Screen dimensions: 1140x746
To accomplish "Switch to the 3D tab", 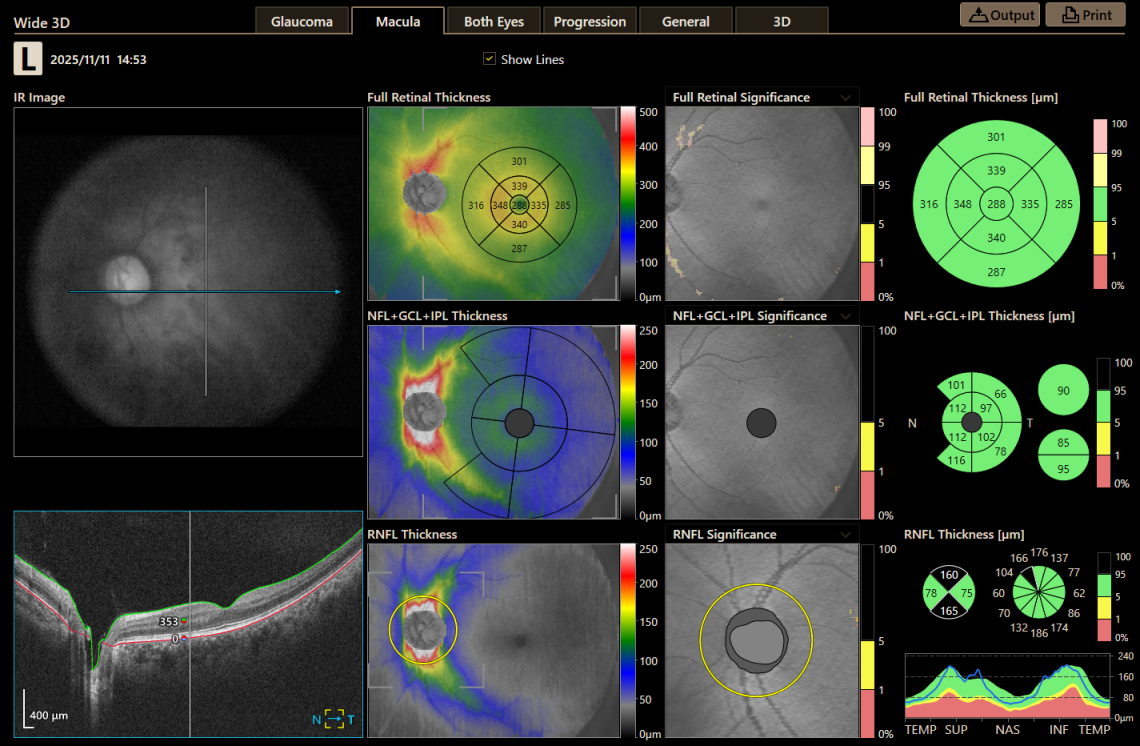I will pyautogui.click(x=781, y=19).
